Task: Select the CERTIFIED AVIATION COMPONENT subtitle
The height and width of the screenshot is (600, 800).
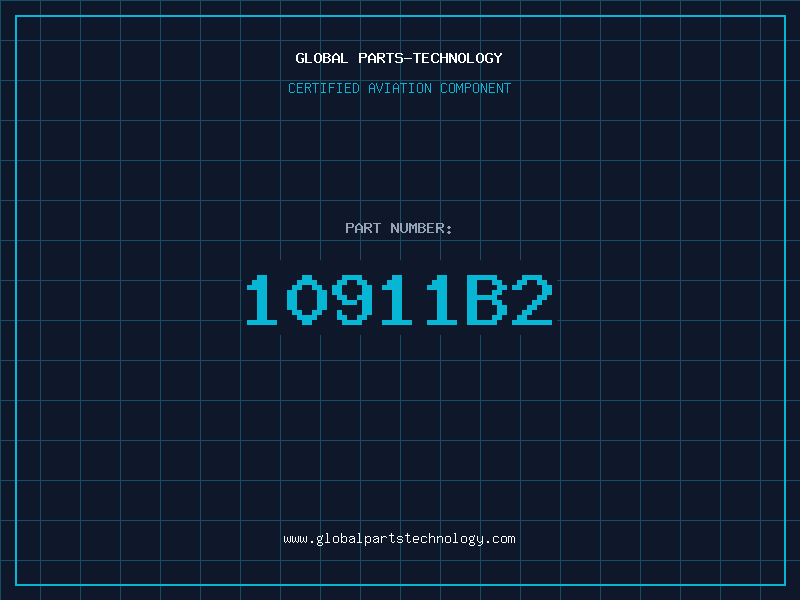Action: (x=399, y=88)
